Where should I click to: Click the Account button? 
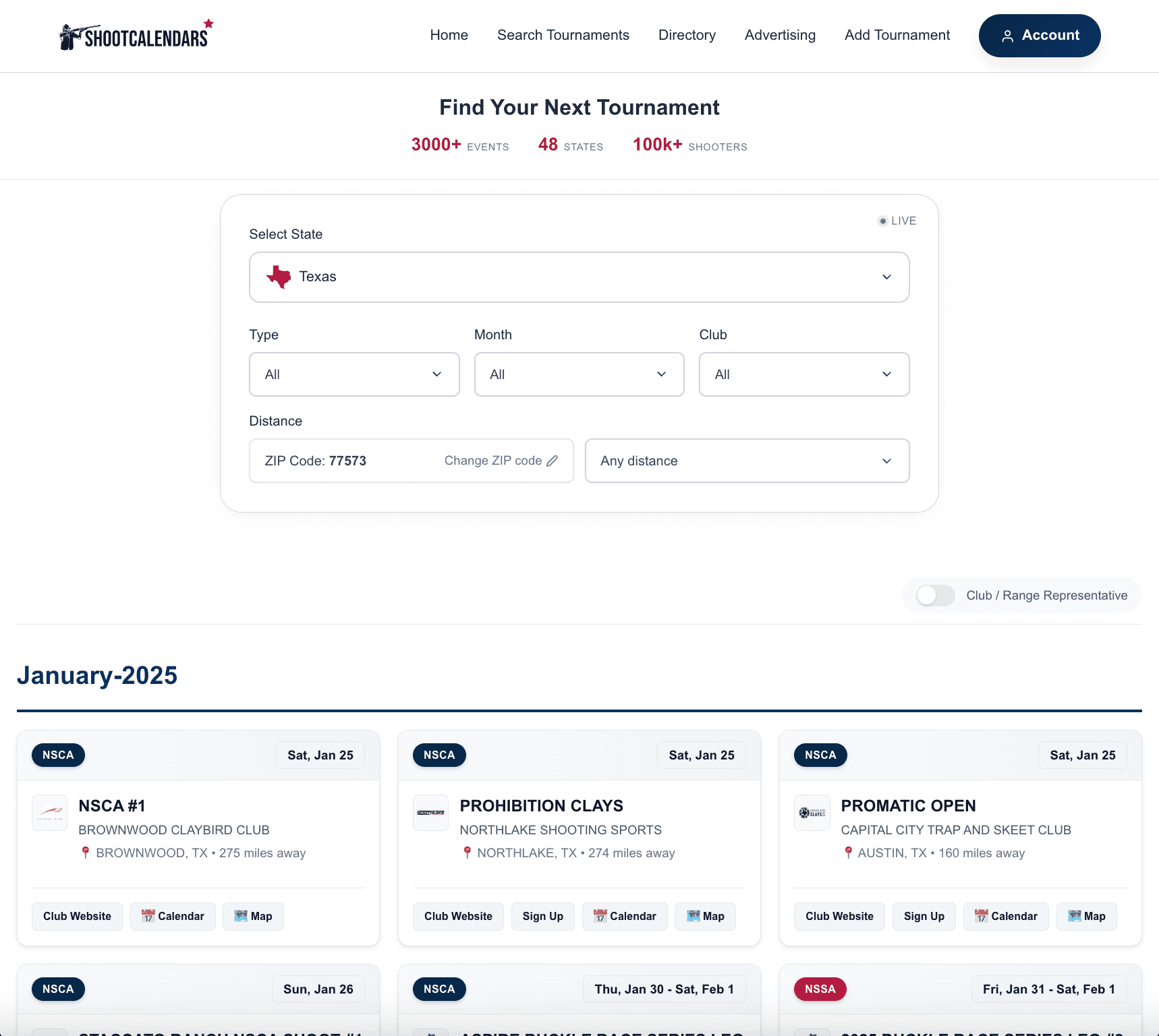pyautogui.click(x=1040, y=36)
